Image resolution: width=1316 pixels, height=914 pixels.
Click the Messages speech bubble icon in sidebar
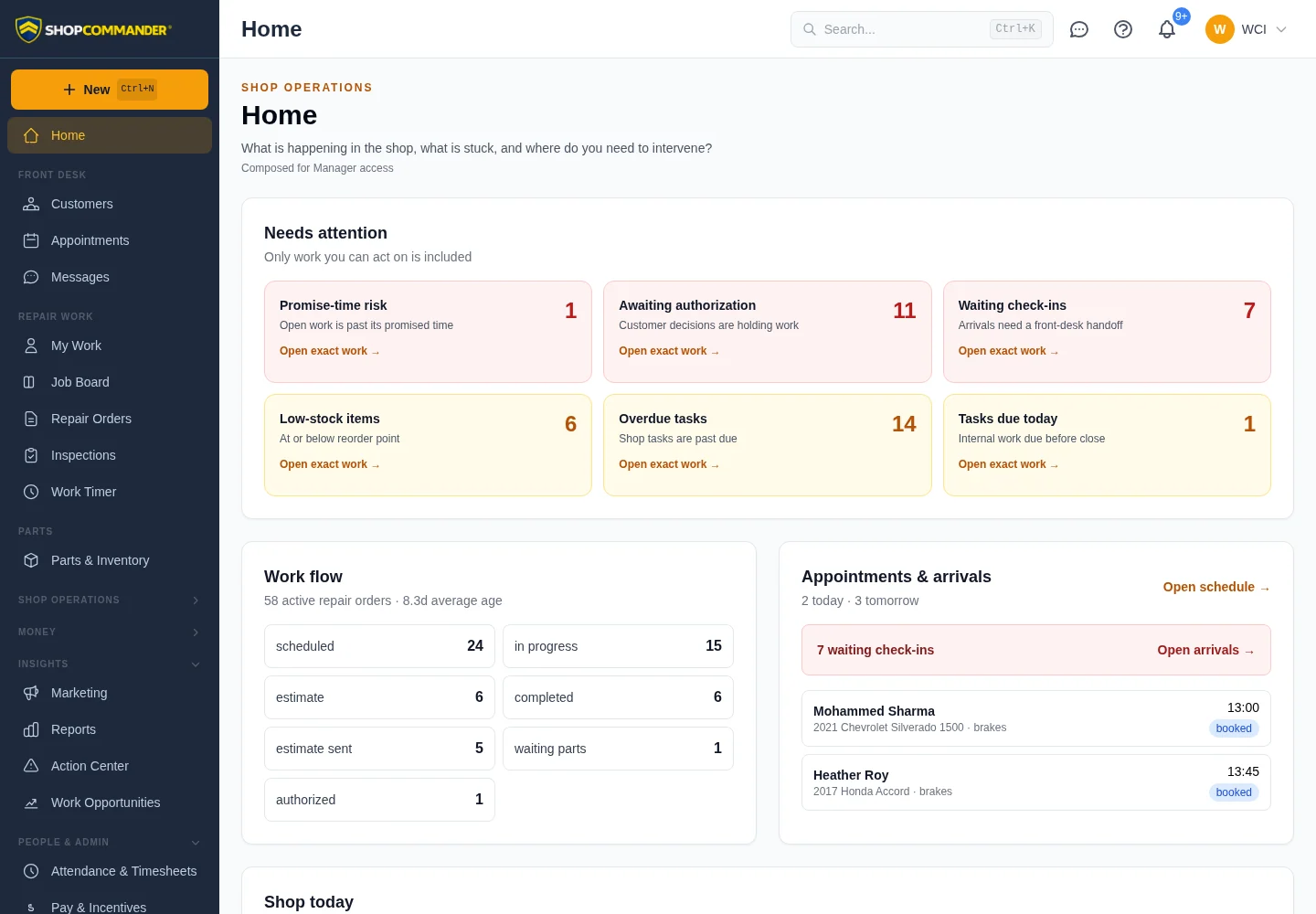pyautogui.click(x=31, y=277)
